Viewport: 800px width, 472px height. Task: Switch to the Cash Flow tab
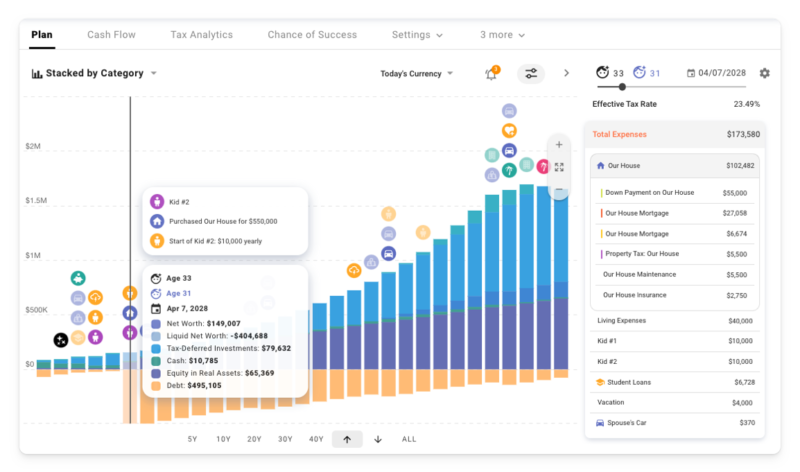pyautogui.click(x=111, y=35)
